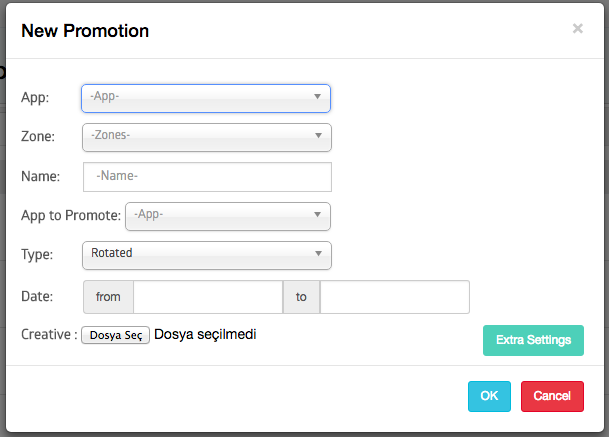The height and width of the screenshot is (437, 609).
Task: Open the App to Promote dropdown
Action: pyautogui.click(x=228, y=216)
